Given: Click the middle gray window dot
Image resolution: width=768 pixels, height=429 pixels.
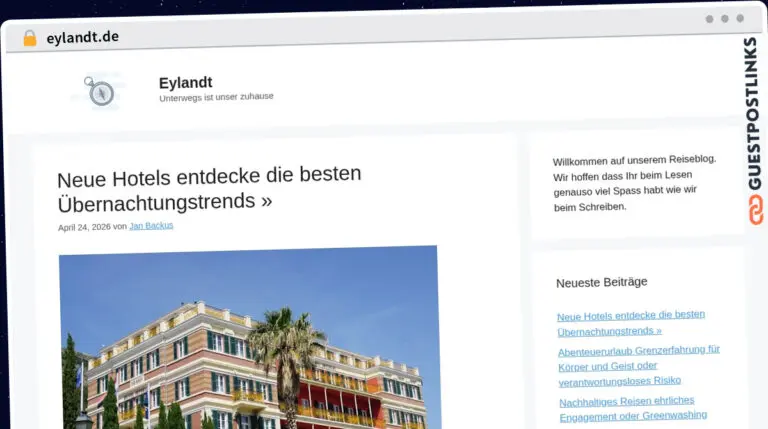Looking at the screenshot, I should point(724,19).
